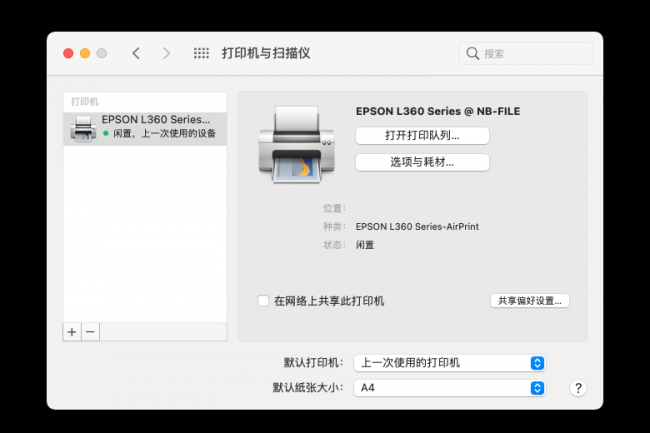The image size is (650, 433).
Task: Click the green idle status dot
Action: (x=106, y=133)
